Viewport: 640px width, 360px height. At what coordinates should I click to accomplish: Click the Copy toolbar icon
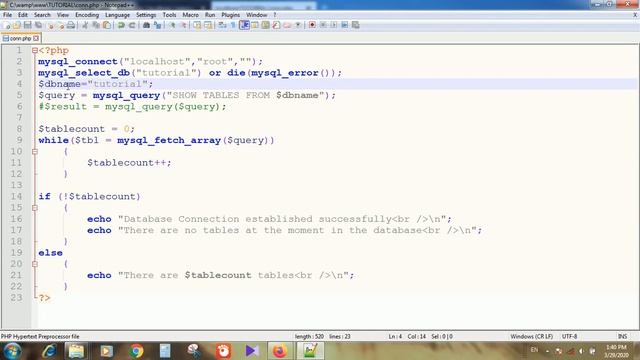[96, 25]
